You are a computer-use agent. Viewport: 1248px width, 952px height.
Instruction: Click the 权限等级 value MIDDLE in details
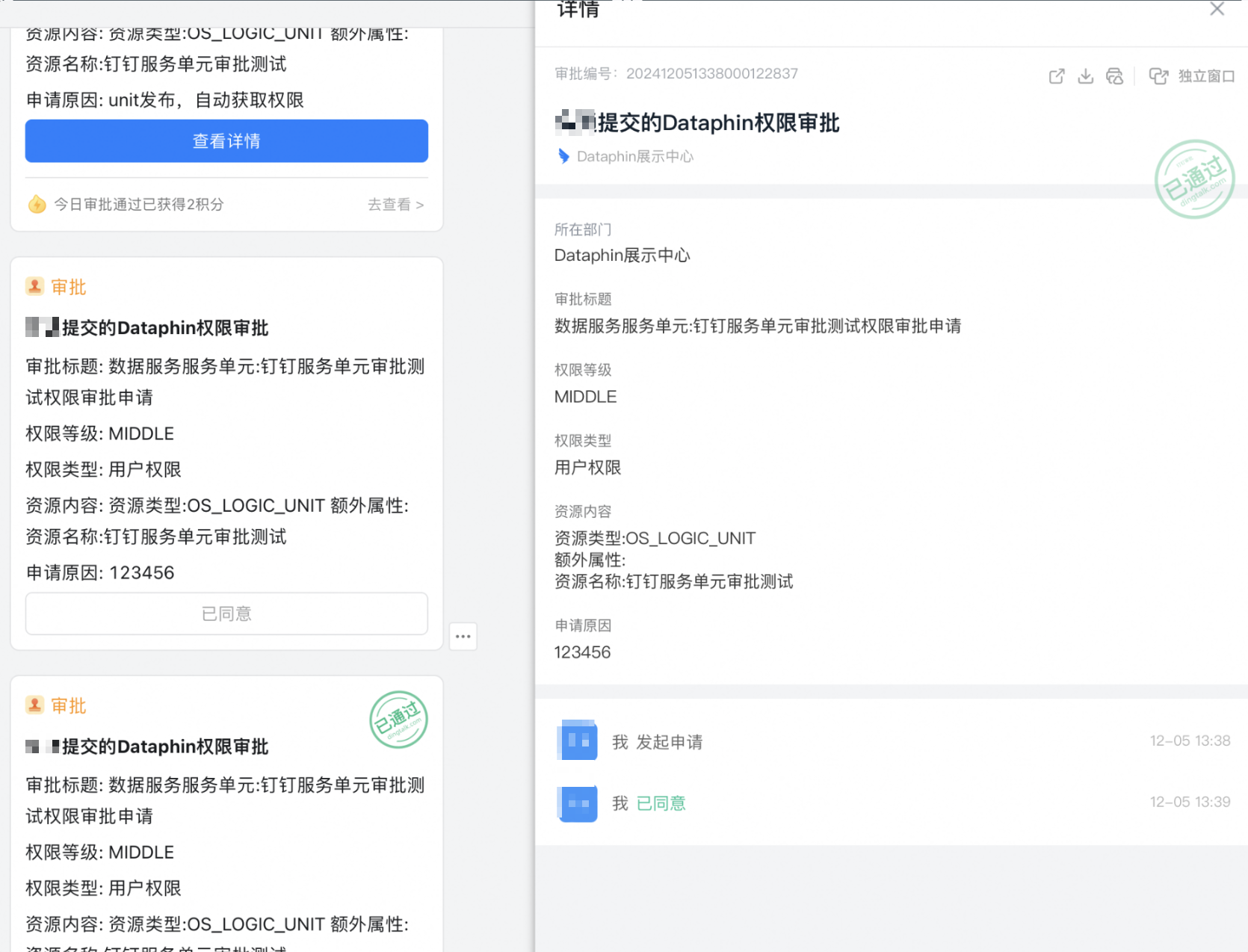(586, 397)
